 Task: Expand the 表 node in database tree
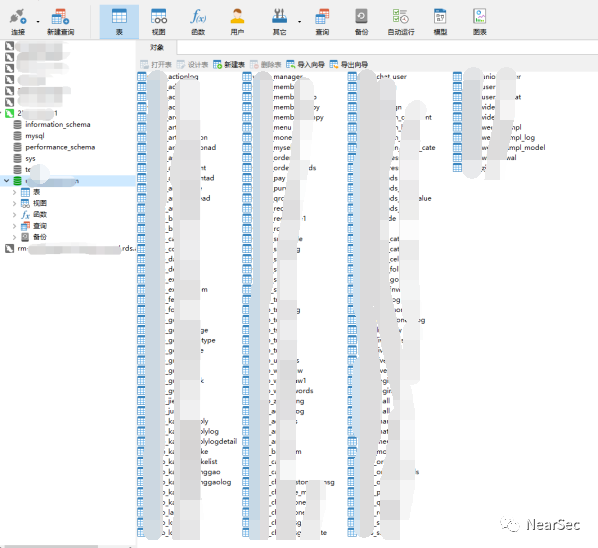(x=14, y=192)
